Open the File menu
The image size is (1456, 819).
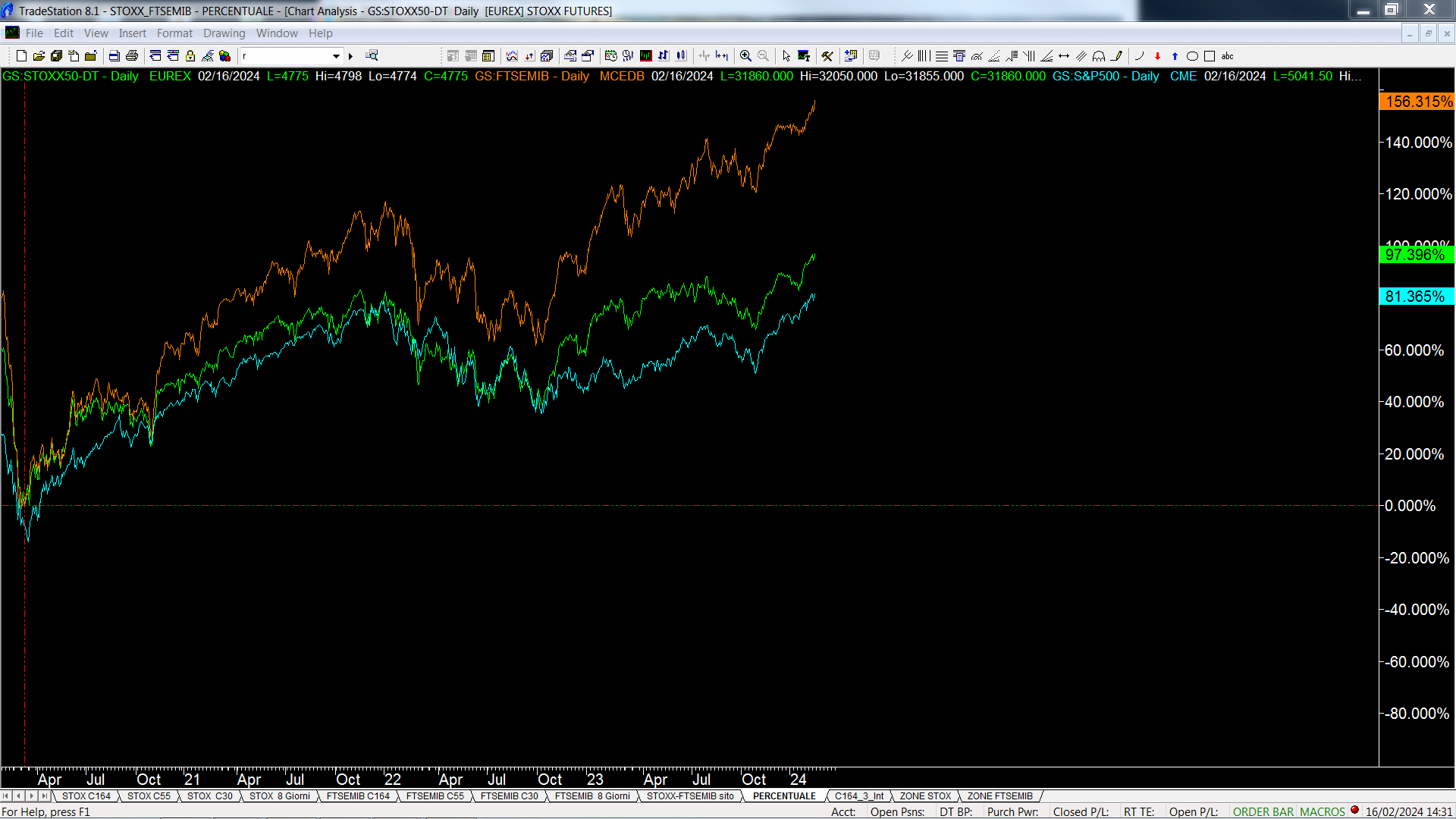34,33
